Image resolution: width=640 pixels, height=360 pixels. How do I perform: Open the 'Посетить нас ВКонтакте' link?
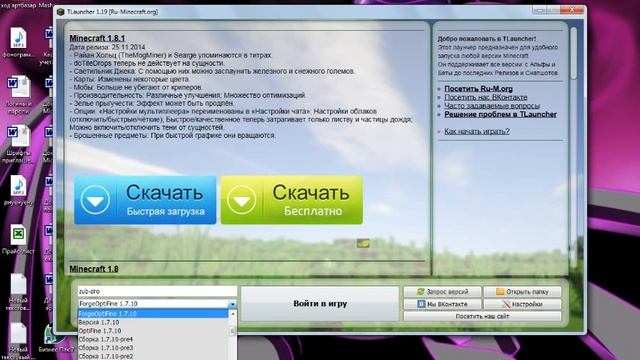pos(486,97)
